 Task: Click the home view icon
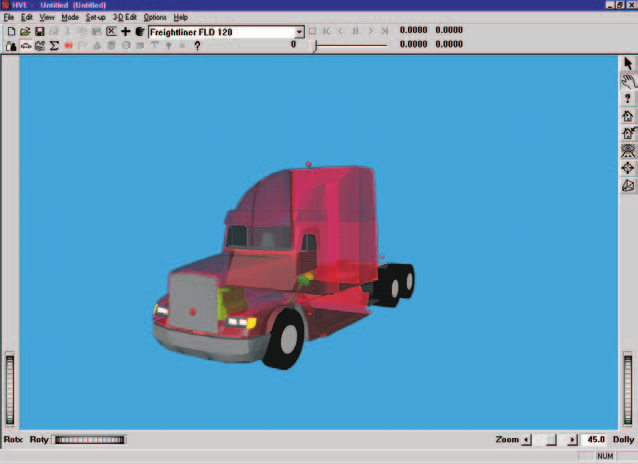(x=628, y=116)
